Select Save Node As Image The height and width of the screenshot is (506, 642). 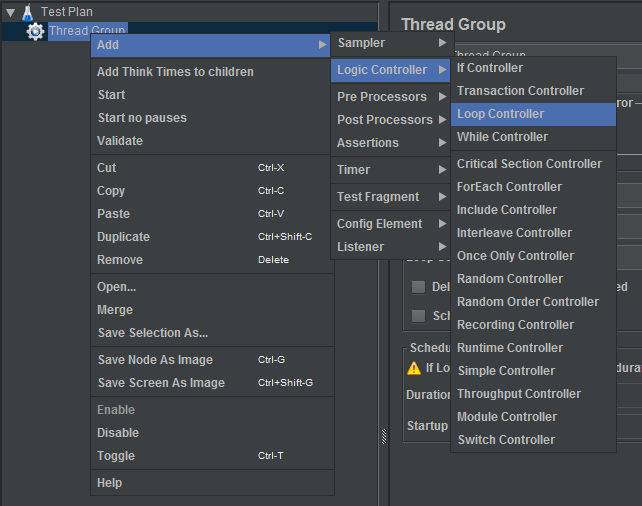[x=155, y=360]
